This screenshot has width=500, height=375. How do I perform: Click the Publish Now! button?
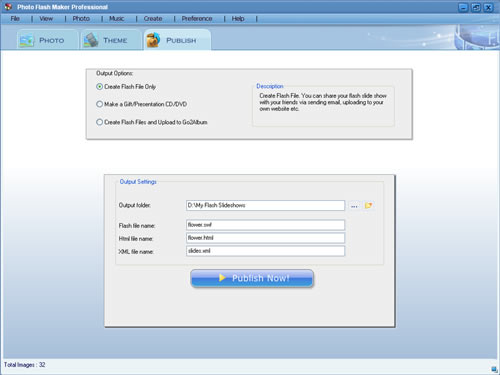pyautogui.click(x=252, y=278)
